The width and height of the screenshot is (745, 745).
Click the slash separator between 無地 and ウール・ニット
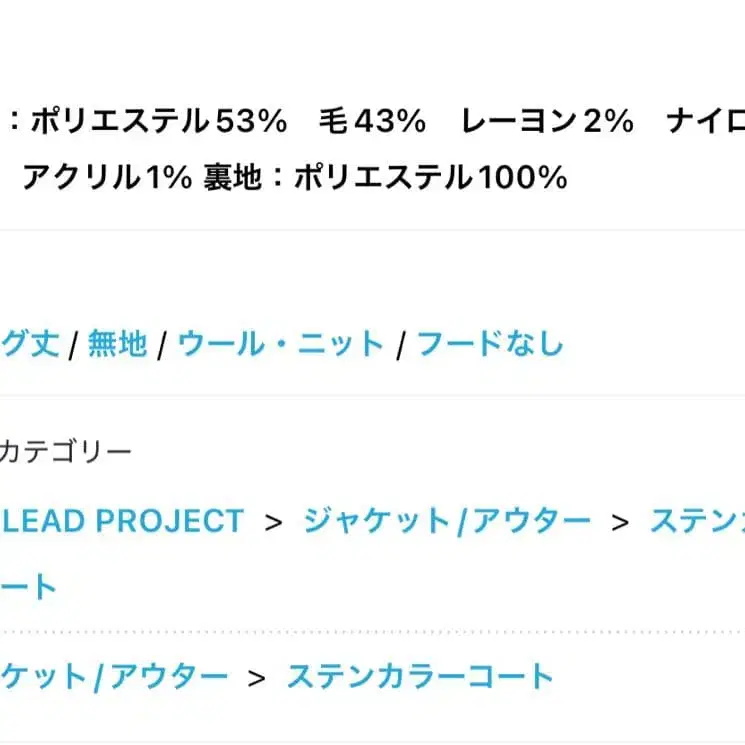(162, 346)
